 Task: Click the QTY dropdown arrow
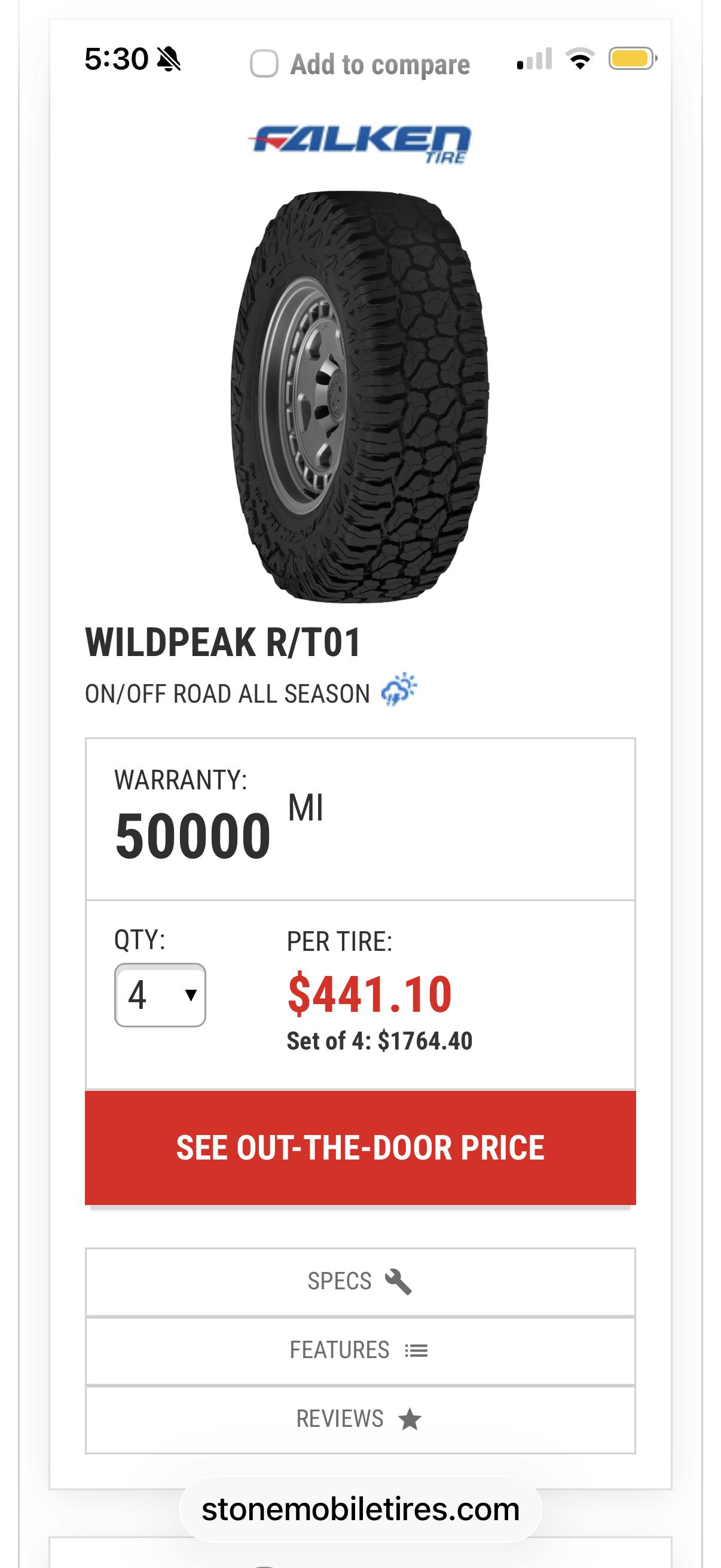[x=191, y=995]
